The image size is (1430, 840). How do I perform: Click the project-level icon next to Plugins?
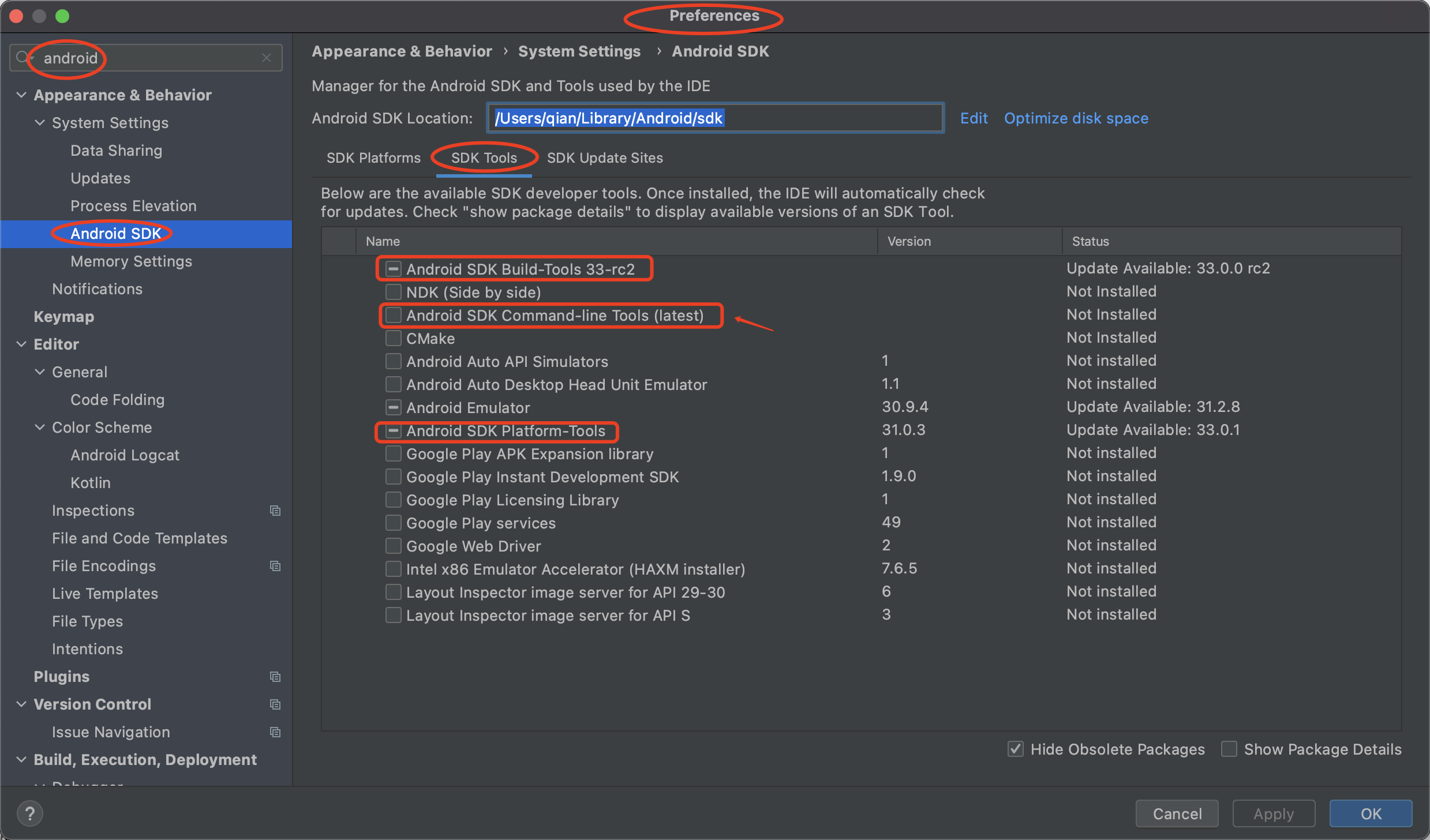[x=275, y=677]
